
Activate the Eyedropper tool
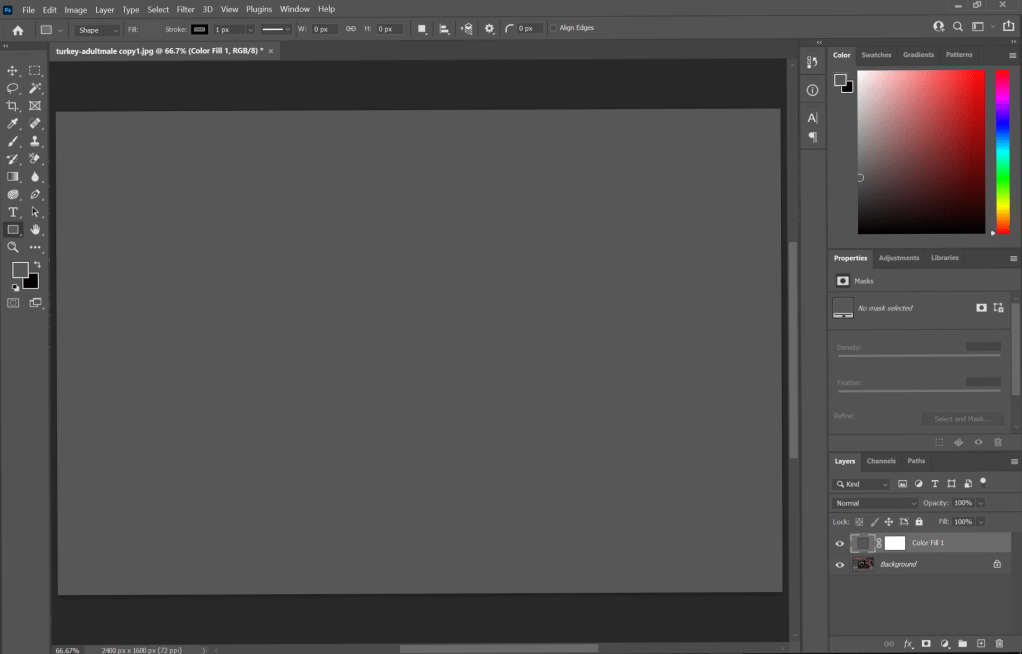(13, 124)
